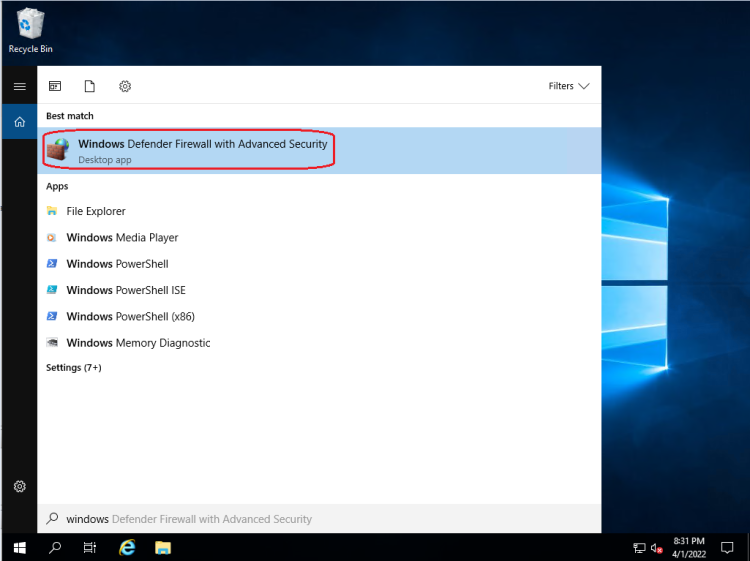Launch File Explorer from Apps list
Image resolution: width=750 pixels, height=561 pixels.
point(319,211)
